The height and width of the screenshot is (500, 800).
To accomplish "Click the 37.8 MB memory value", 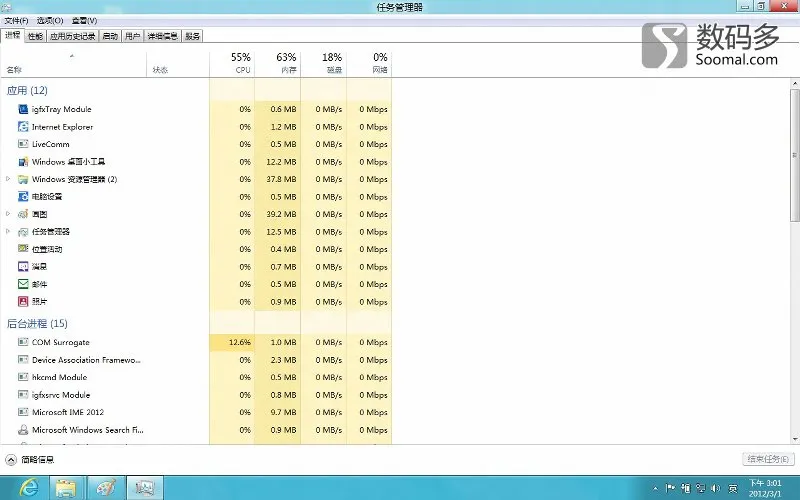I will click(281, 179).
